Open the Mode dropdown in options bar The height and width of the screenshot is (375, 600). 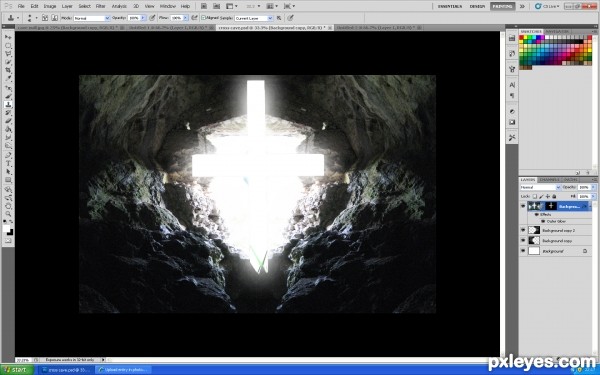pyautogui.click(x=91, y=18)
